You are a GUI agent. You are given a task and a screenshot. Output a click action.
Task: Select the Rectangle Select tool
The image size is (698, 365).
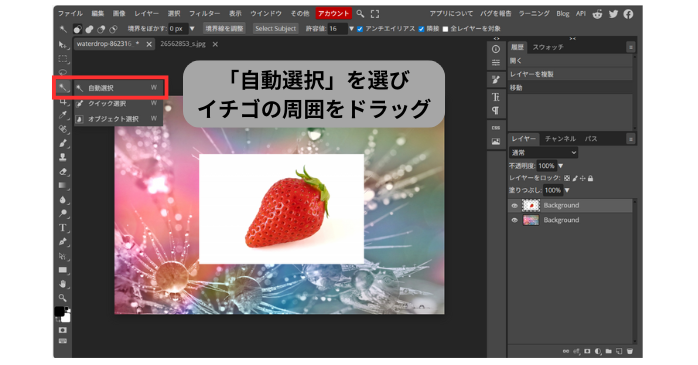63,59
